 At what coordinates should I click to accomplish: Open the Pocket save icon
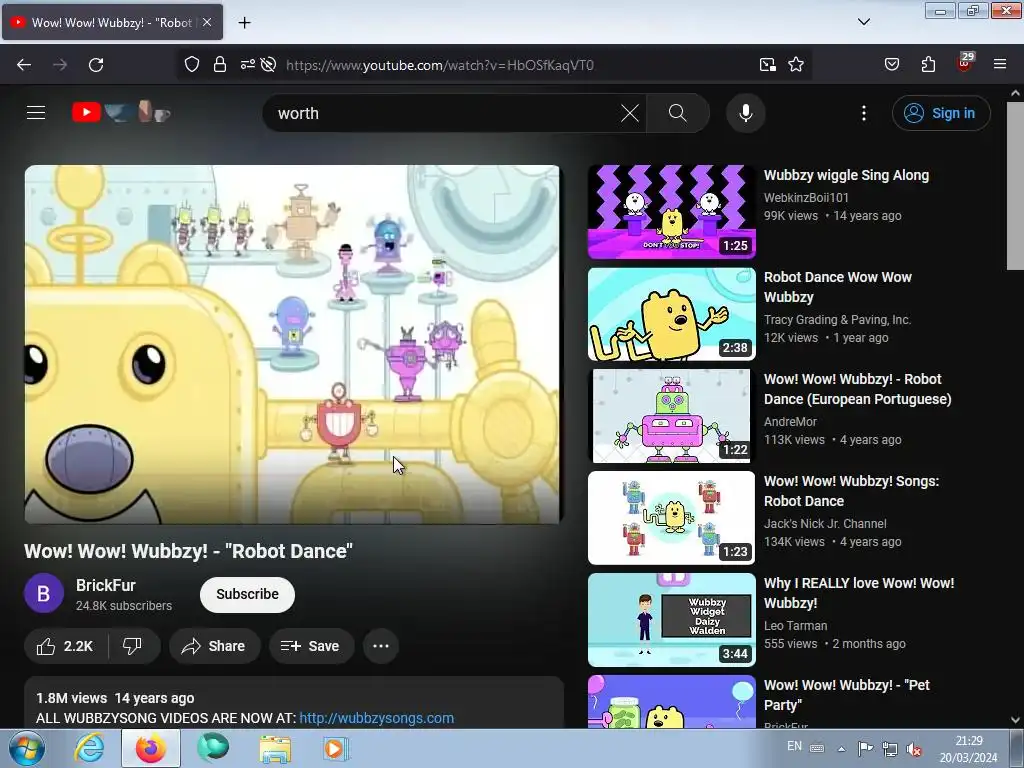pyautogui.click(x=891, y=65)
